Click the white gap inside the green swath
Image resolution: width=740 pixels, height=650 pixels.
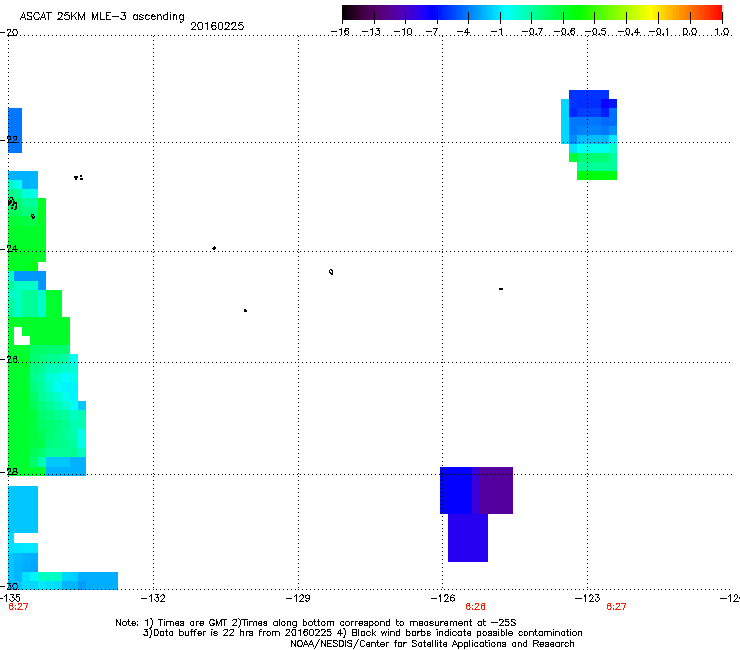pyautogui.click(x=21, y=336)
